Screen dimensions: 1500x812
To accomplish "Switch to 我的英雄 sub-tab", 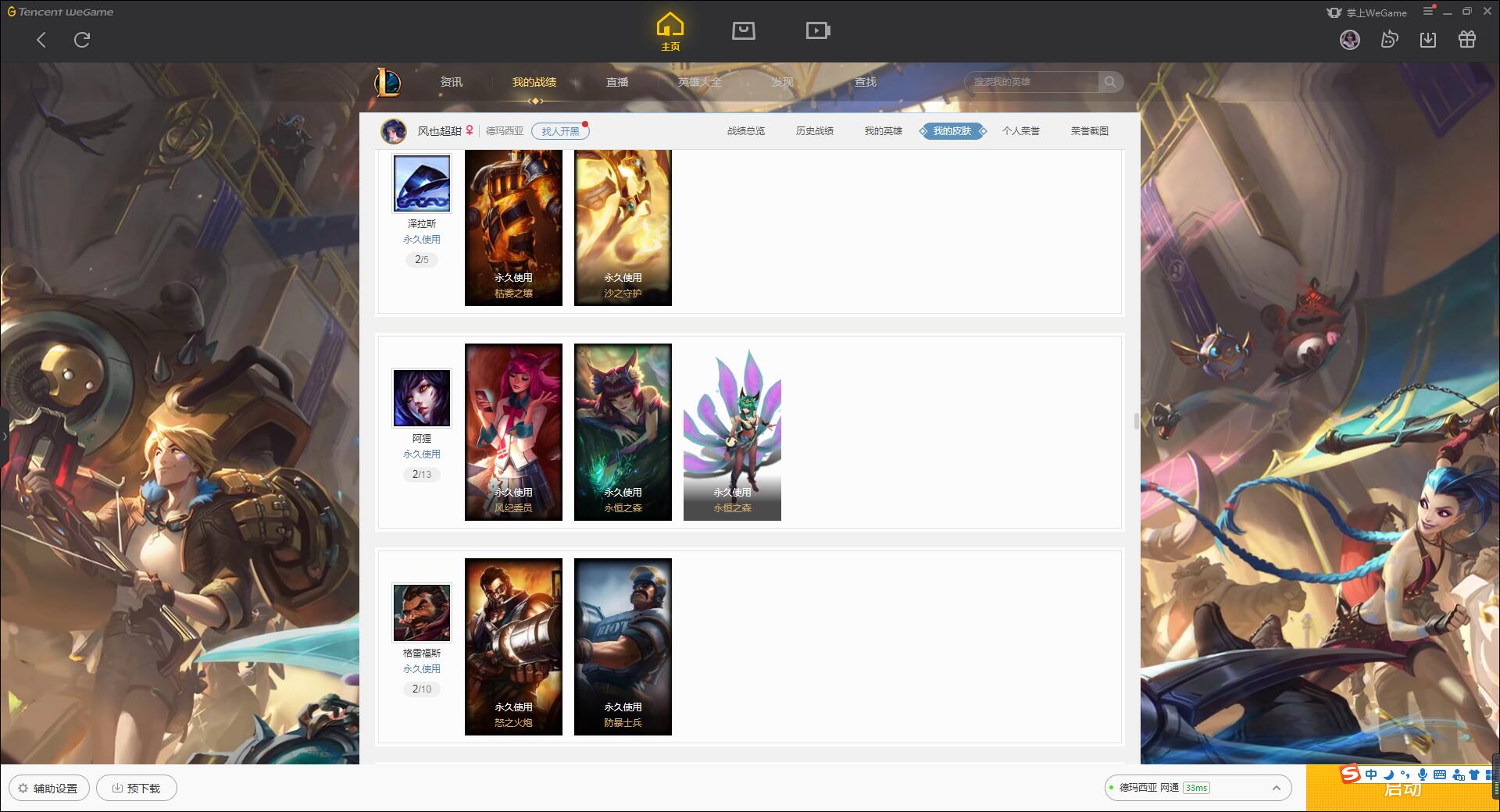I will pyautogui.click(x=884, y=131).
